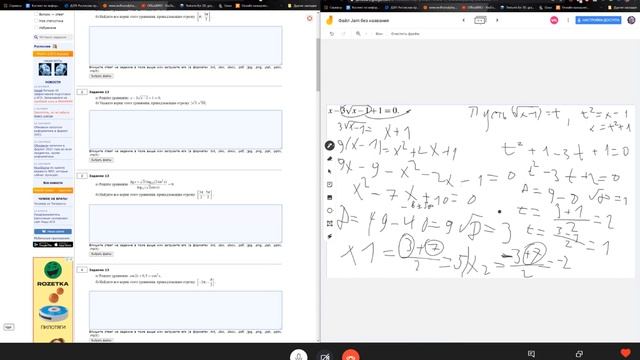Open the Google account profile avatar
640x360 pixels.
click(631, 20)
